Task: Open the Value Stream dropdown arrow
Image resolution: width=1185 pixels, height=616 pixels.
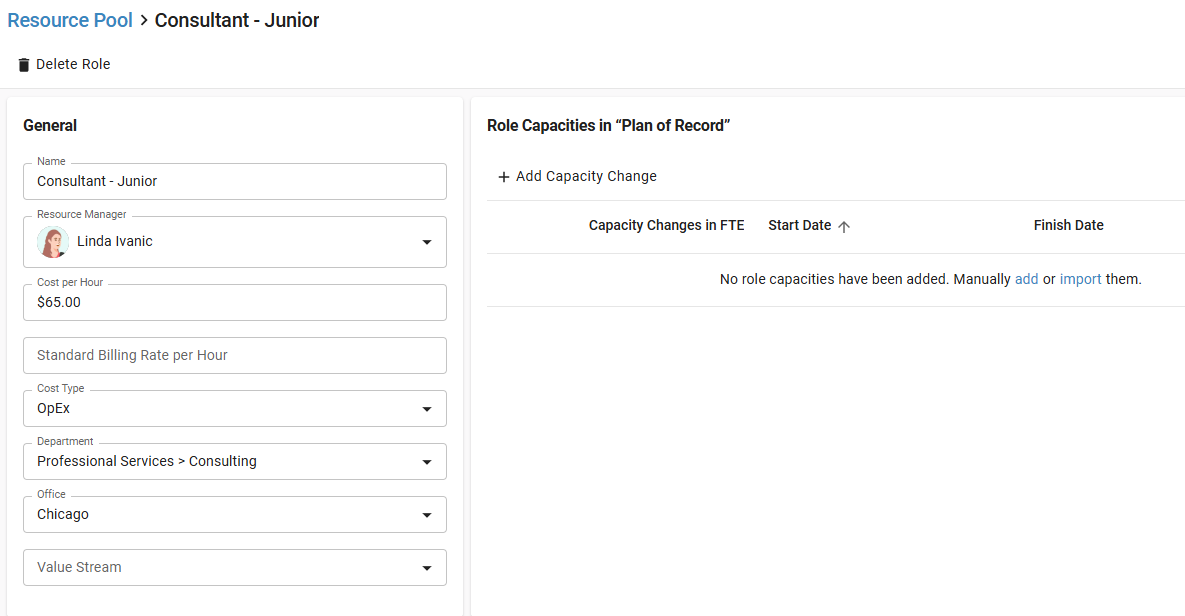Action: point(427,568)
